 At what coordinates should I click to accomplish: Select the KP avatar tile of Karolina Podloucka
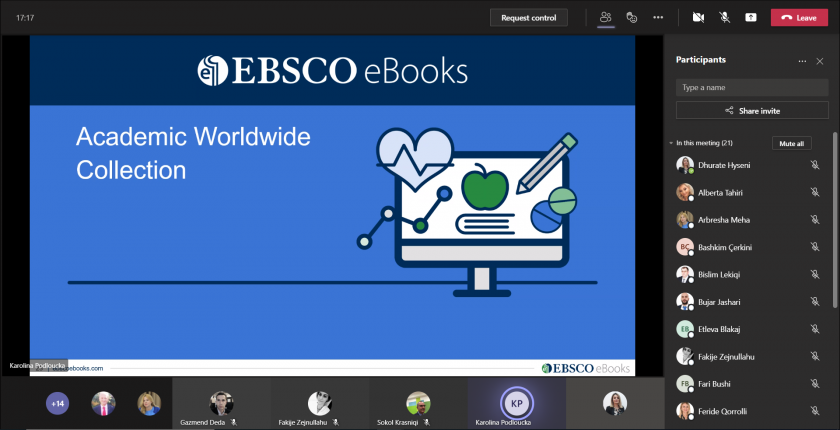(x=516, y=404)
